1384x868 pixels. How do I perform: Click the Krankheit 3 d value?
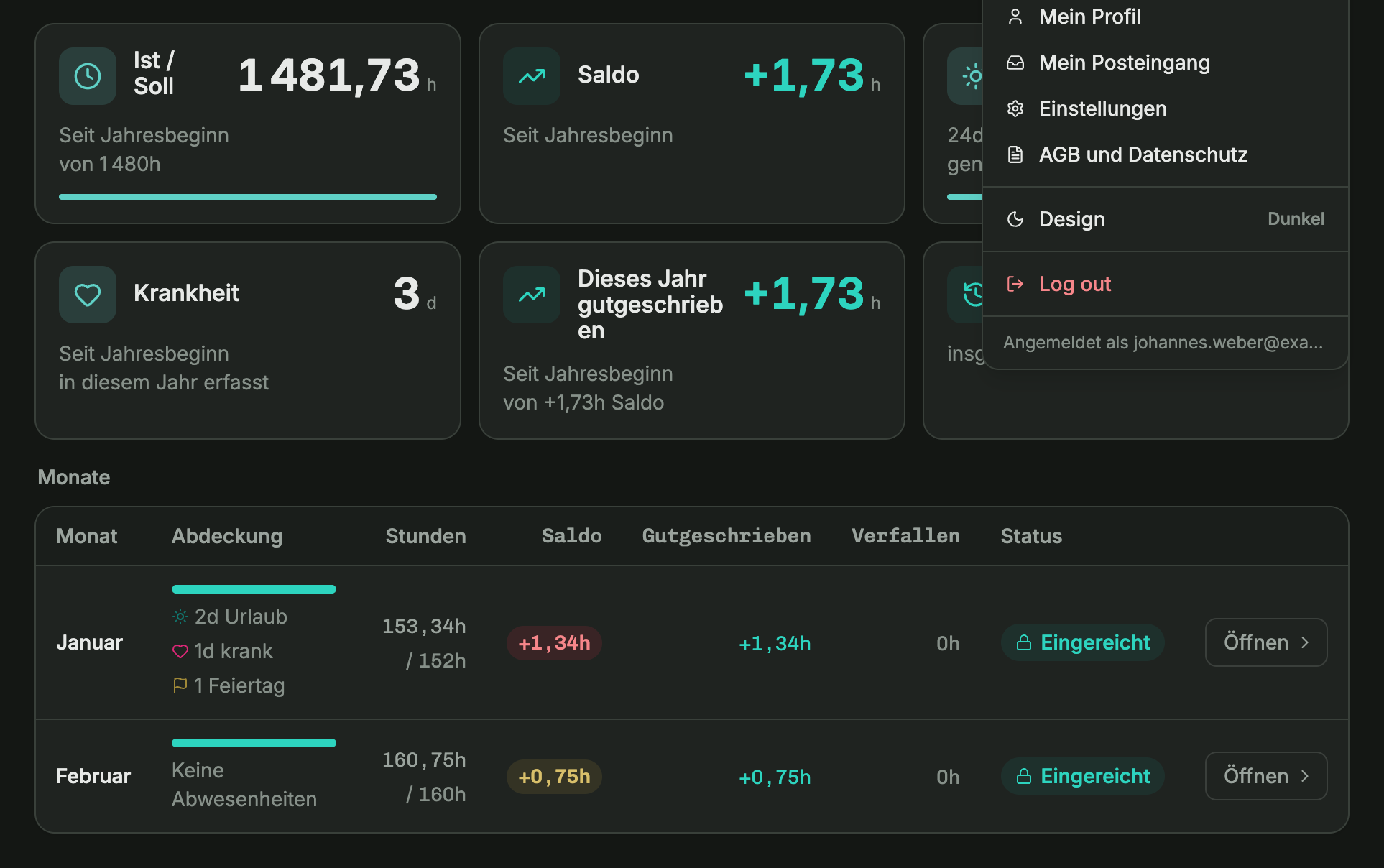tap(415, 293)
